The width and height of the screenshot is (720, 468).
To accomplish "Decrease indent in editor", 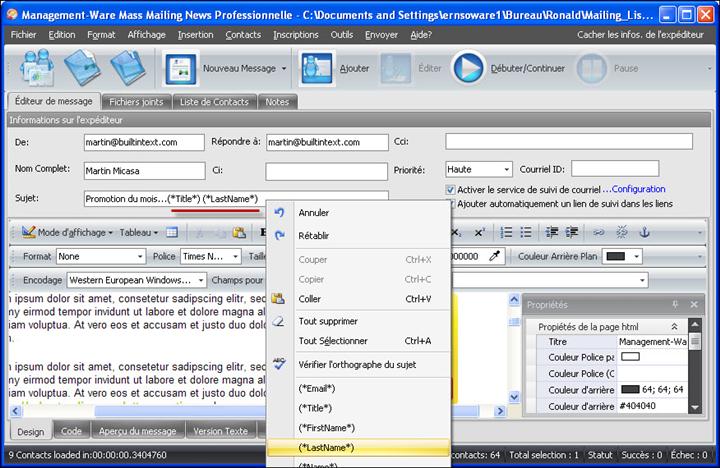I will pos(551,232).
